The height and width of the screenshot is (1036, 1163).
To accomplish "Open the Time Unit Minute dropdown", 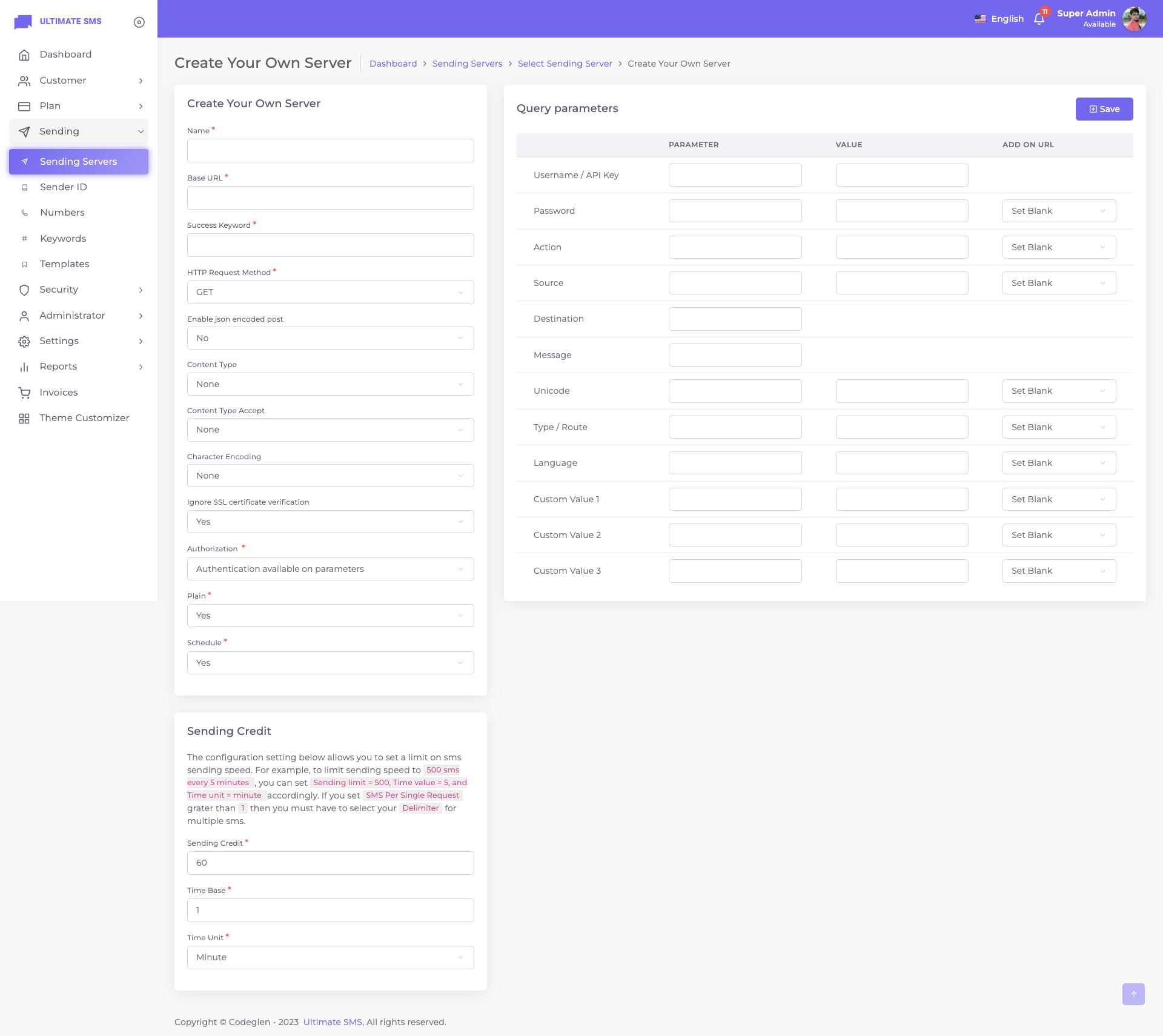I will click(330, 957).
